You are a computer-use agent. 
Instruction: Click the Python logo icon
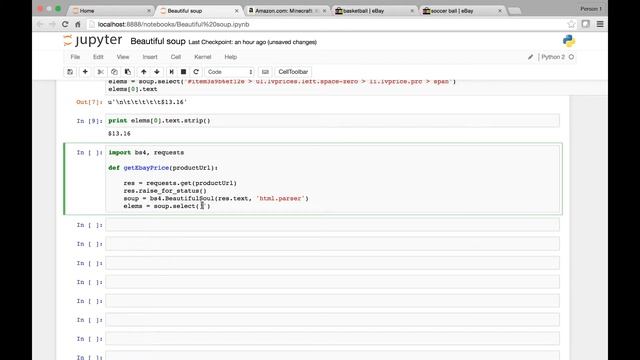coord(569,41)
